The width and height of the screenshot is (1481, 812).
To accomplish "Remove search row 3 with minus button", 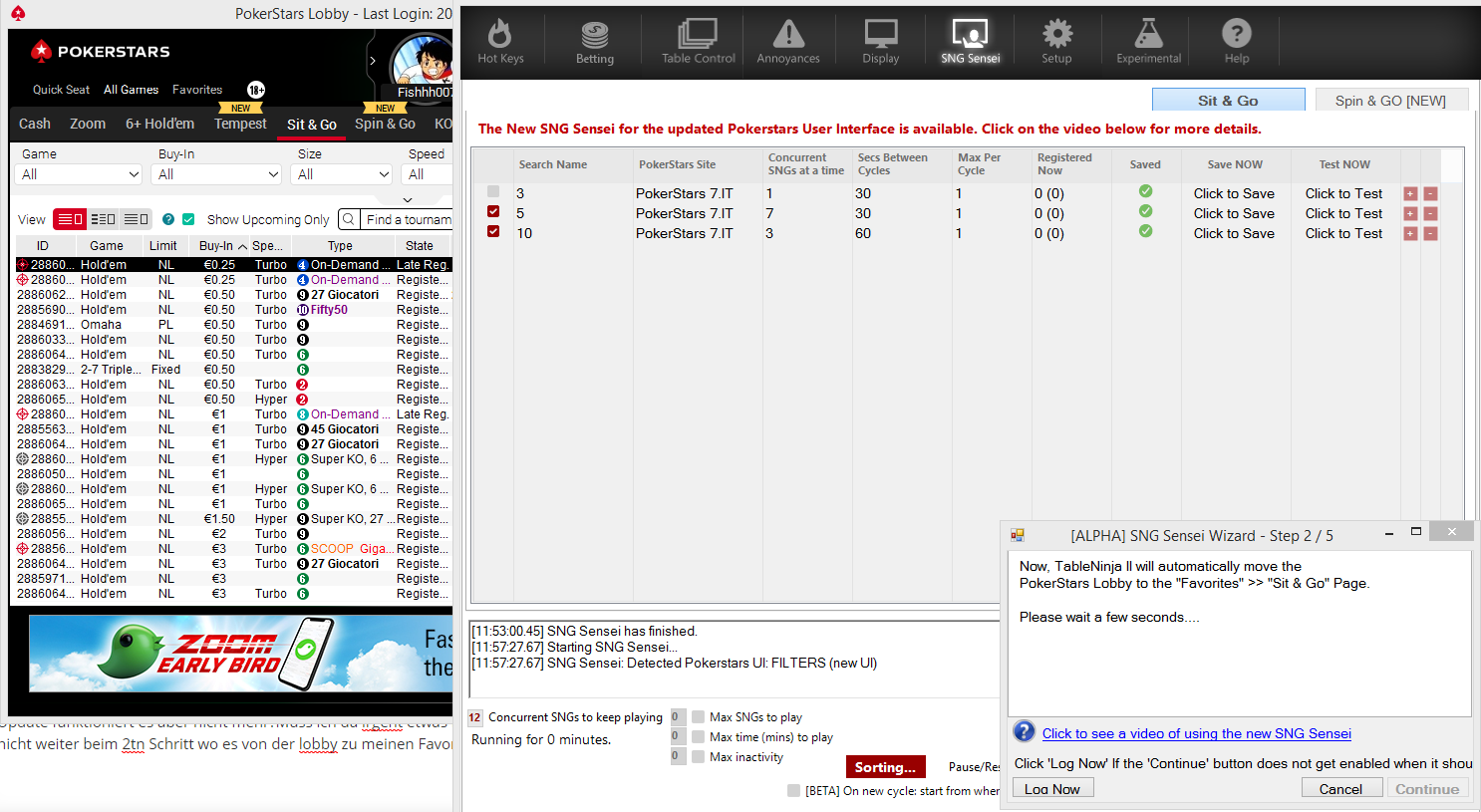I will click(x=1430, y=193).
